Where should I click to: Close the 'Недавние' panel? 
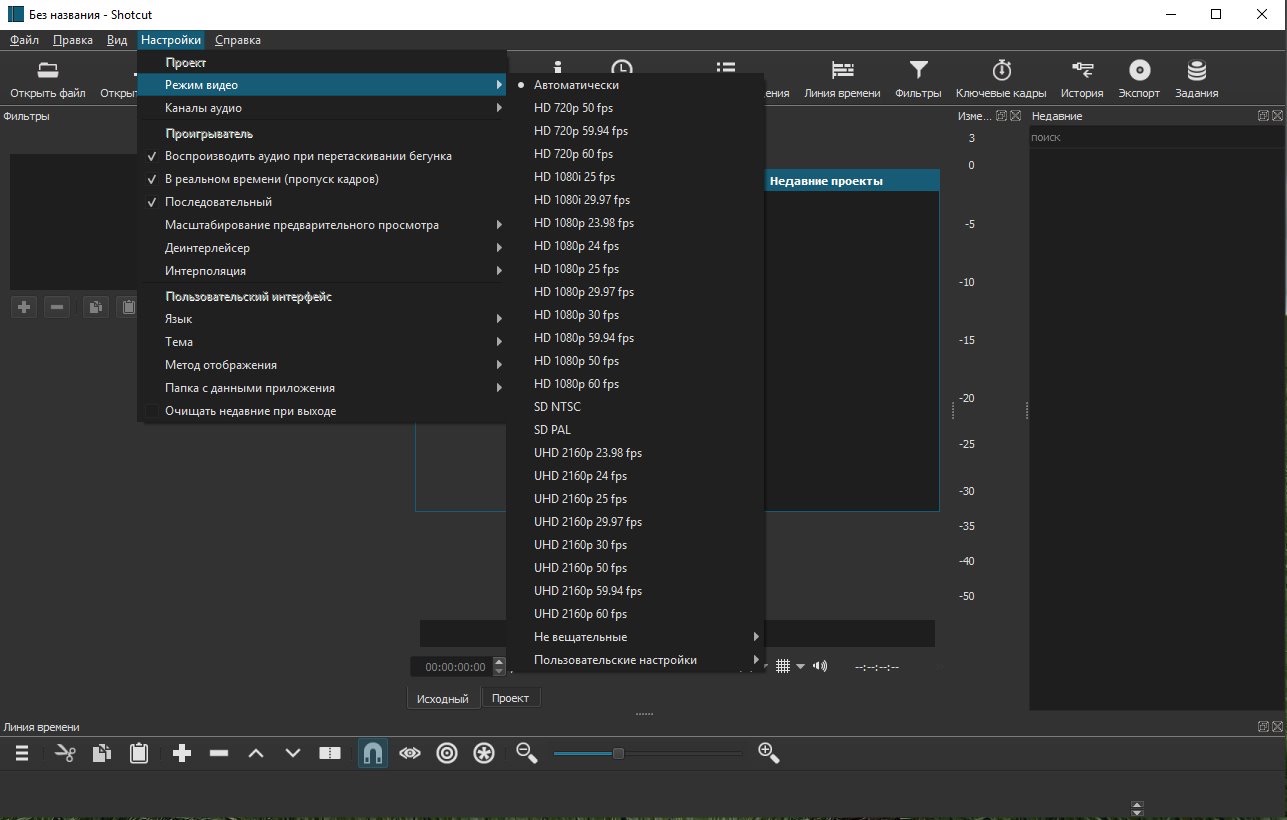[x=1277, y=116]
